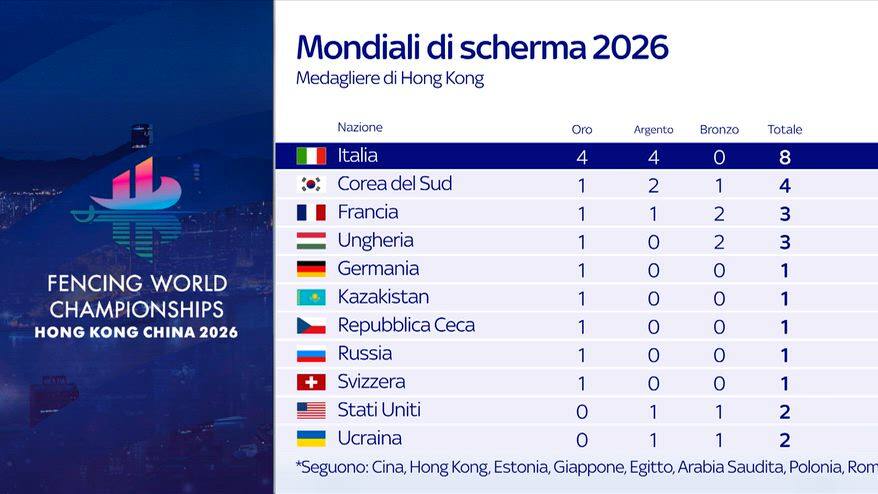Viewport: 878px width, 494px height.
Task: Click the Seguono footnote text
Action: (586, 467)
